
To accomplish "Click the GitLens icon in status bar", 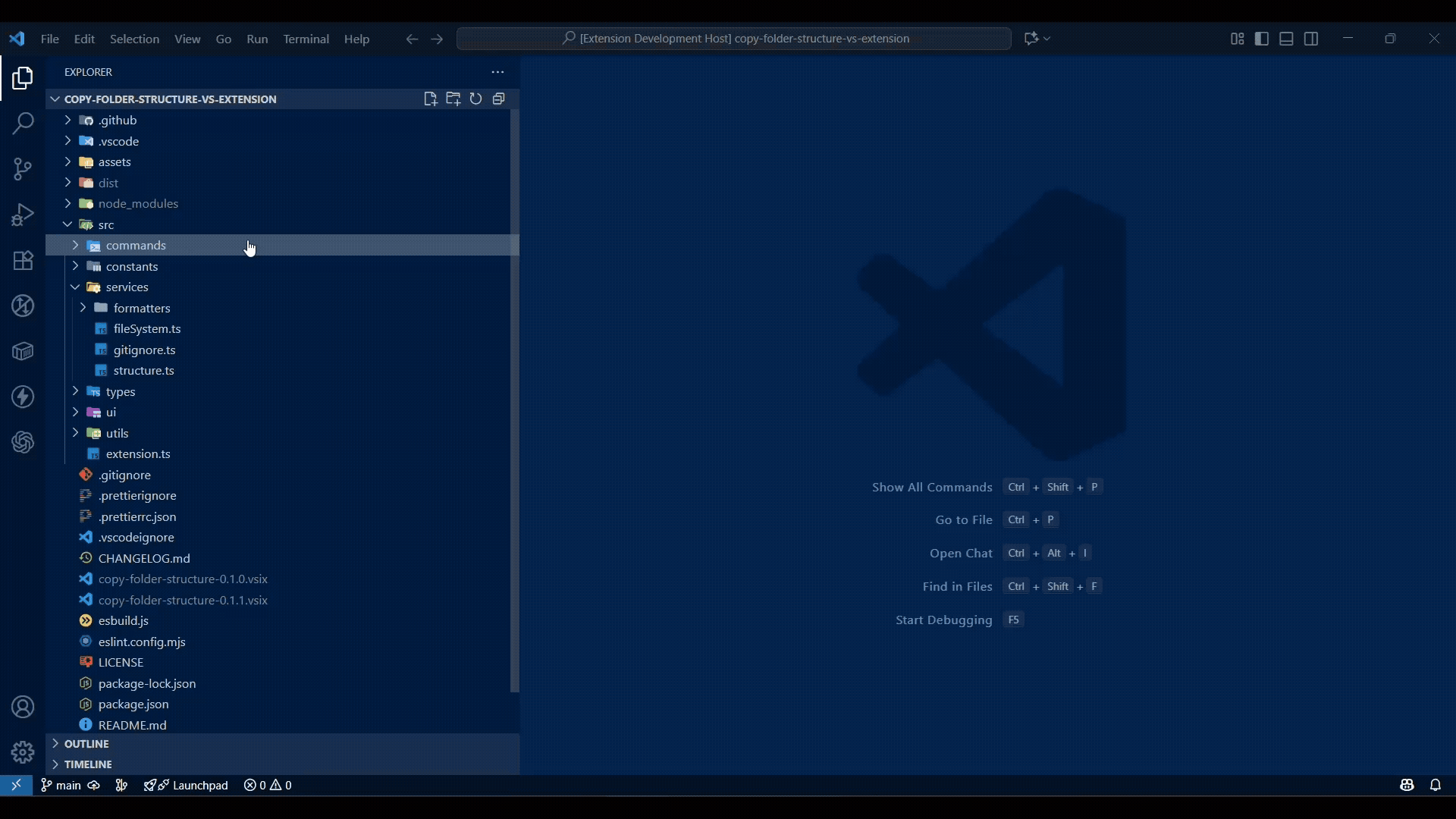I will (121, 786).
